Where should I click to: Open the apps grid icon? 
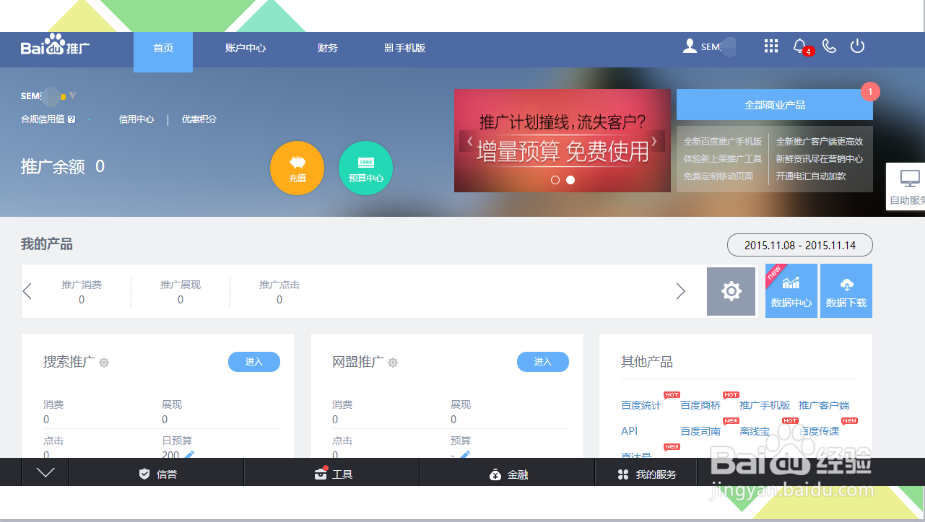tap(771, 46)
